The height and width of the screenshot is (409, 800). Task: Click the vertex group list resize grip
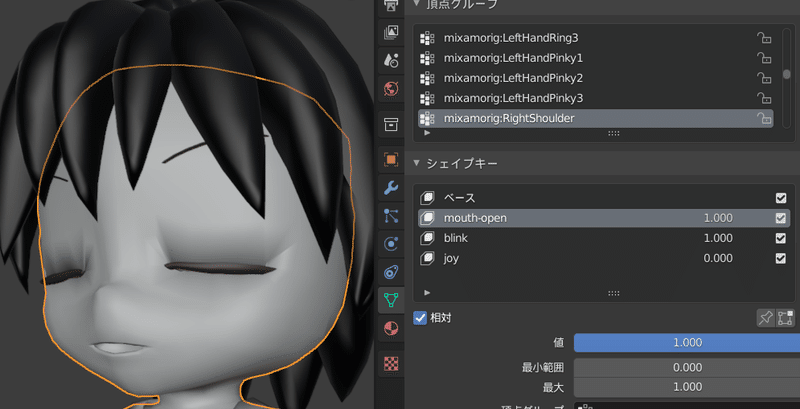(x=614, y=133)
